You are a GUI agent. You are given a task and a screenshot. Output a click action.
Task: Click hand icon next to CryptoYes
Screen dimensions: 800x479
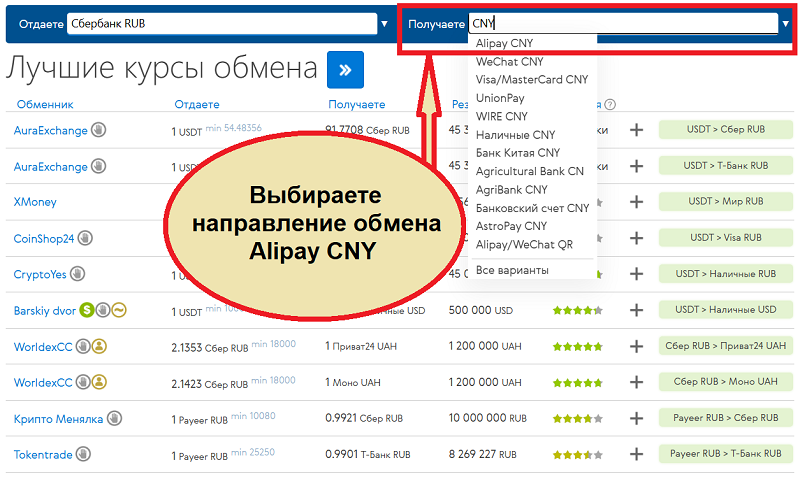point(78,274)
